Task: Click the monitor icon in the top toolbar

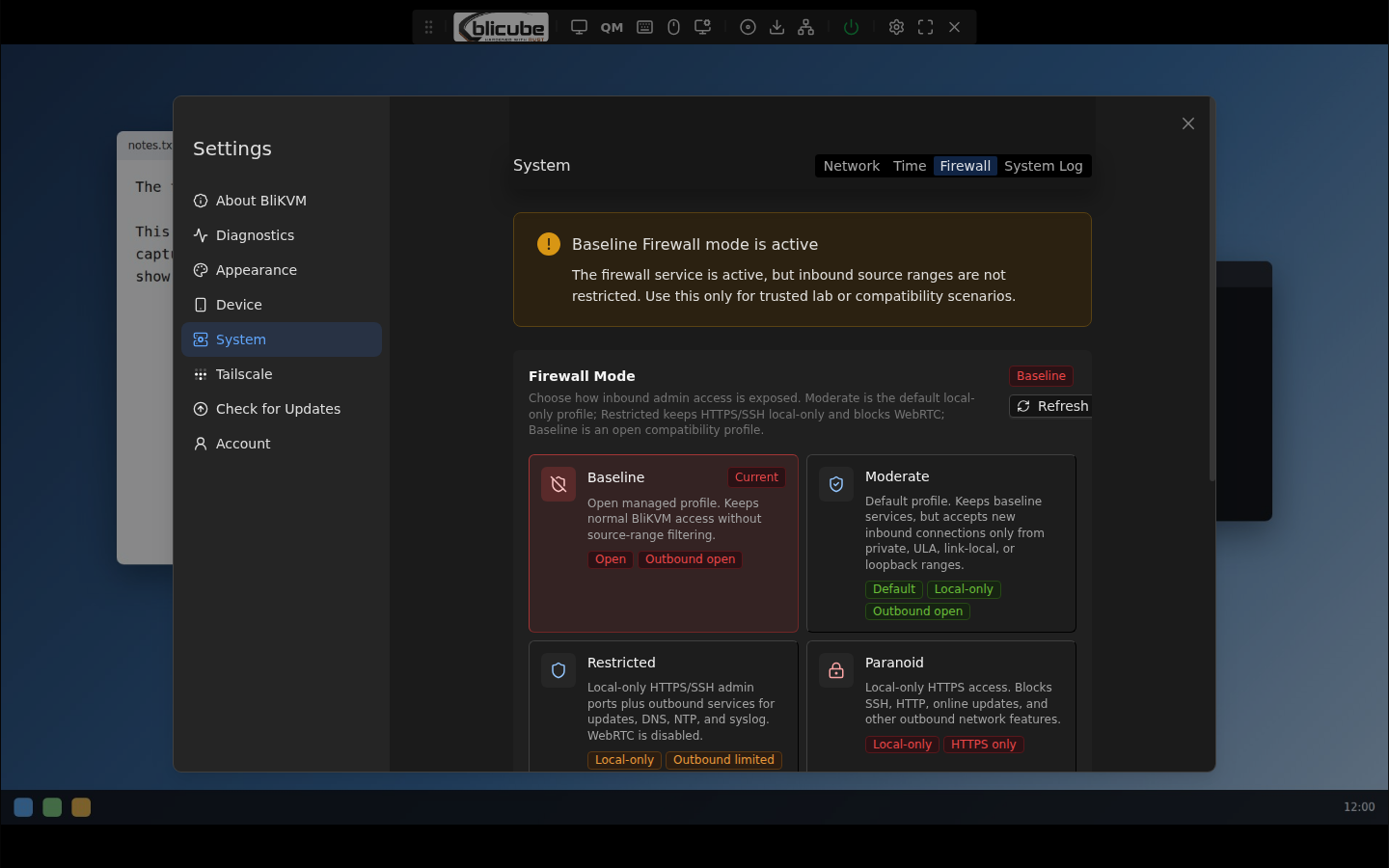Action: pyautogui.click(x=579, y=27)
